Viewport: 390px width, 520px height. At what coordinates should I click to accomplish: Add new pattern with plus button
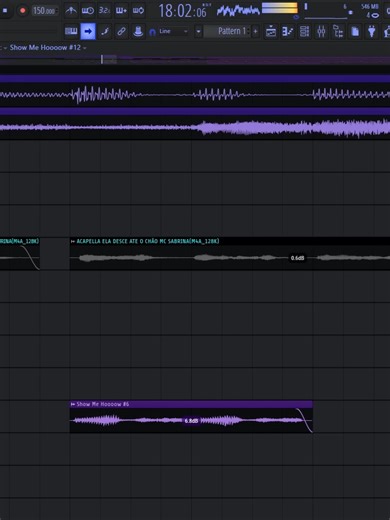[x=256, y=32]
